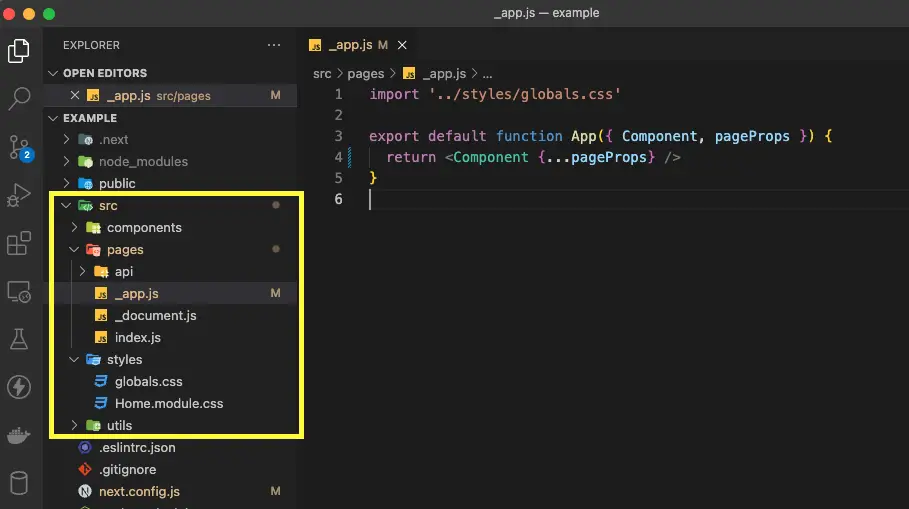Click breadcrumb ellipsis symbol segment
Viewport: 909px width, 509px height.
click(x=488, y=74)
